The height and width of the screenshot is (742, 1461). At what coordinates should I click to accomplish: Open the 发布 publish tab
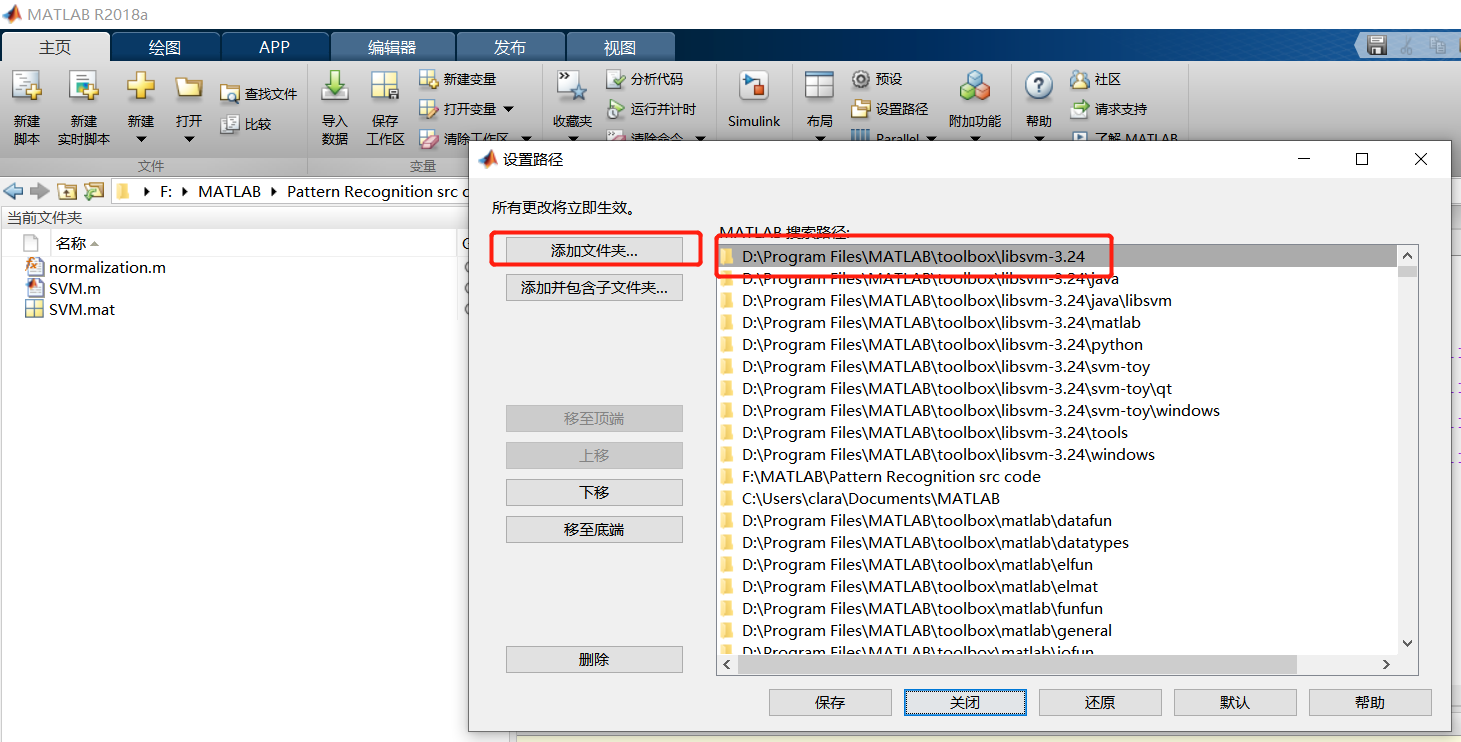(x=510, y=47)
